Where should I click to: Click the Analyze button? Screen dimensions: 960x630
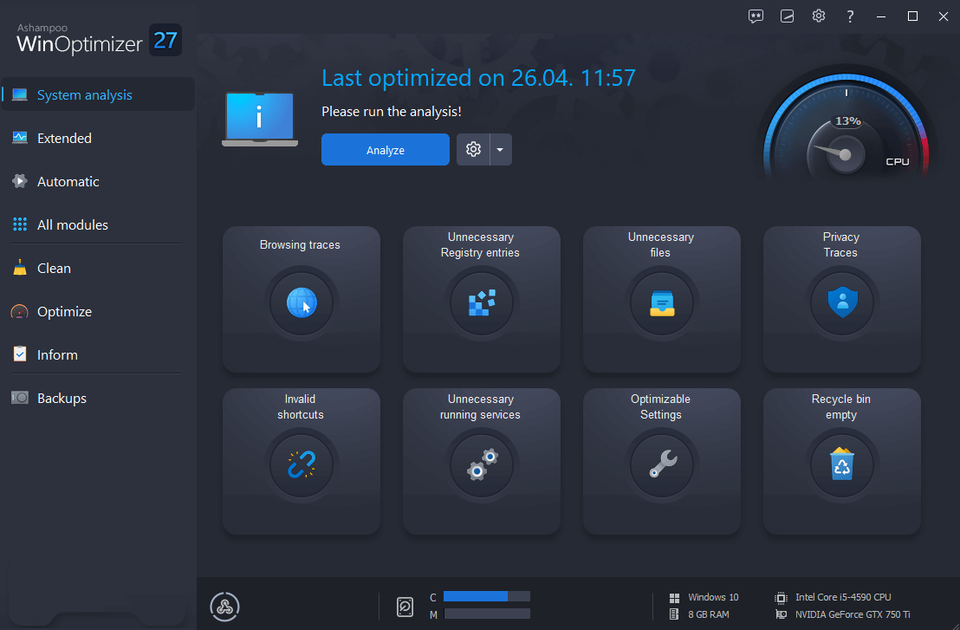pyautogui.click(x=385, y=148)
